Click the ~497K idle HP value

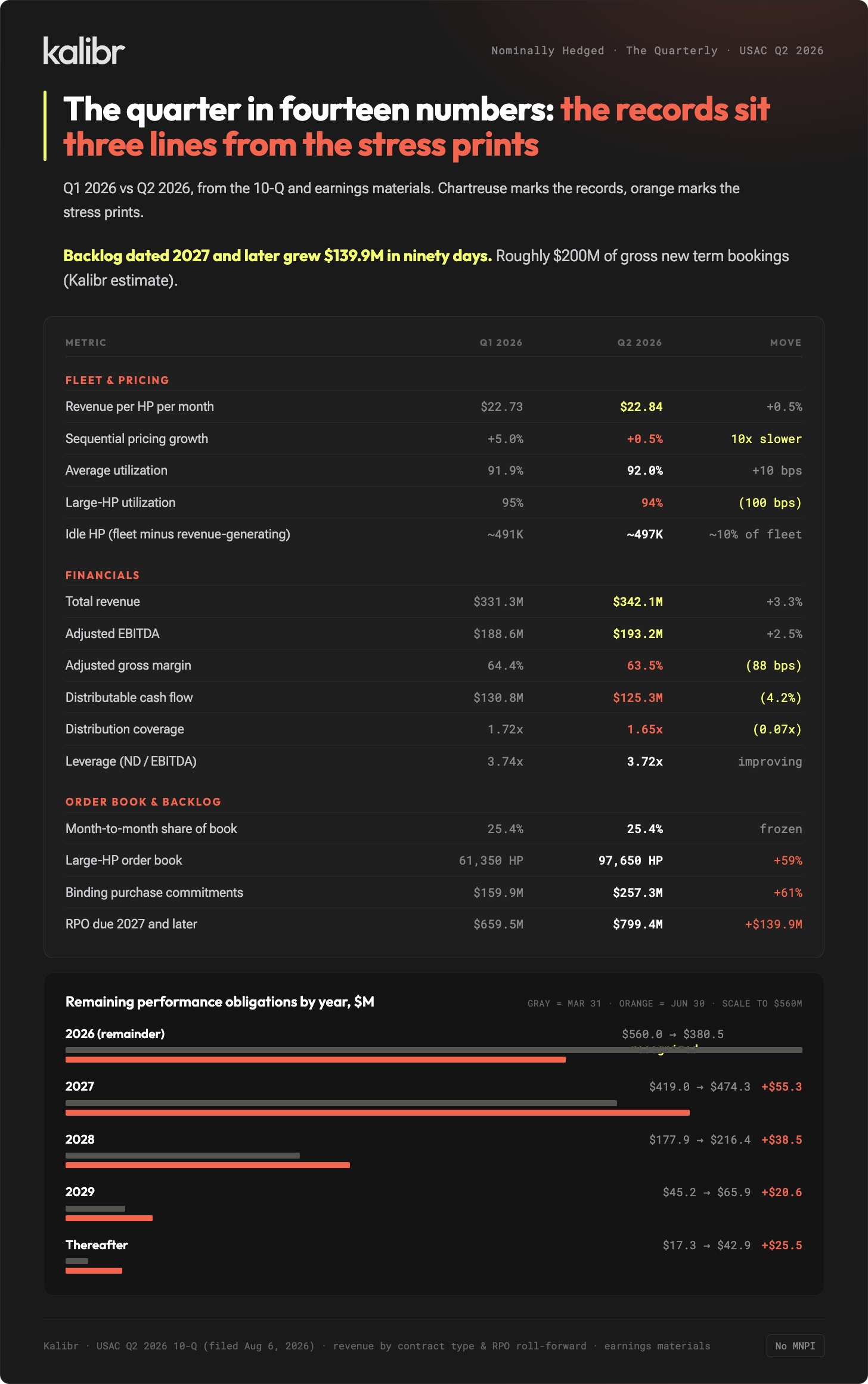644,534
